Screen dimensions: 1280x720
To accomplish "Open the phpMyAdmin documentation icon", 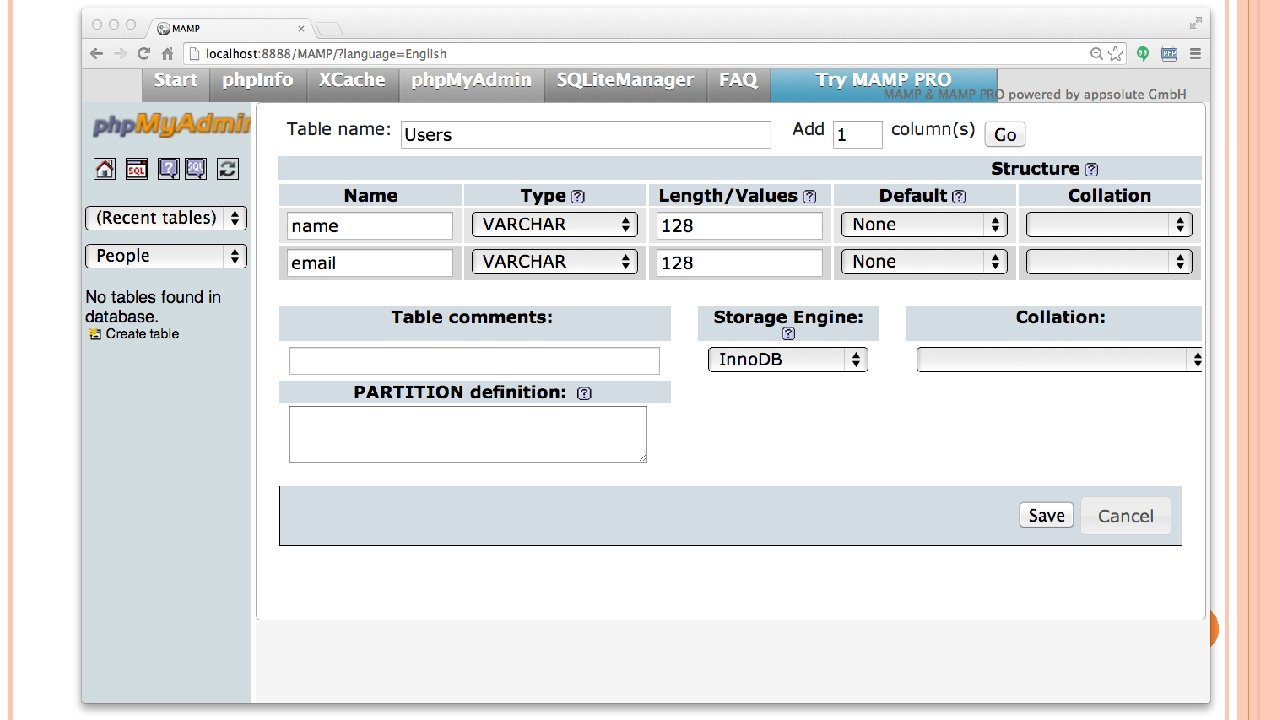I will [168, 169].
